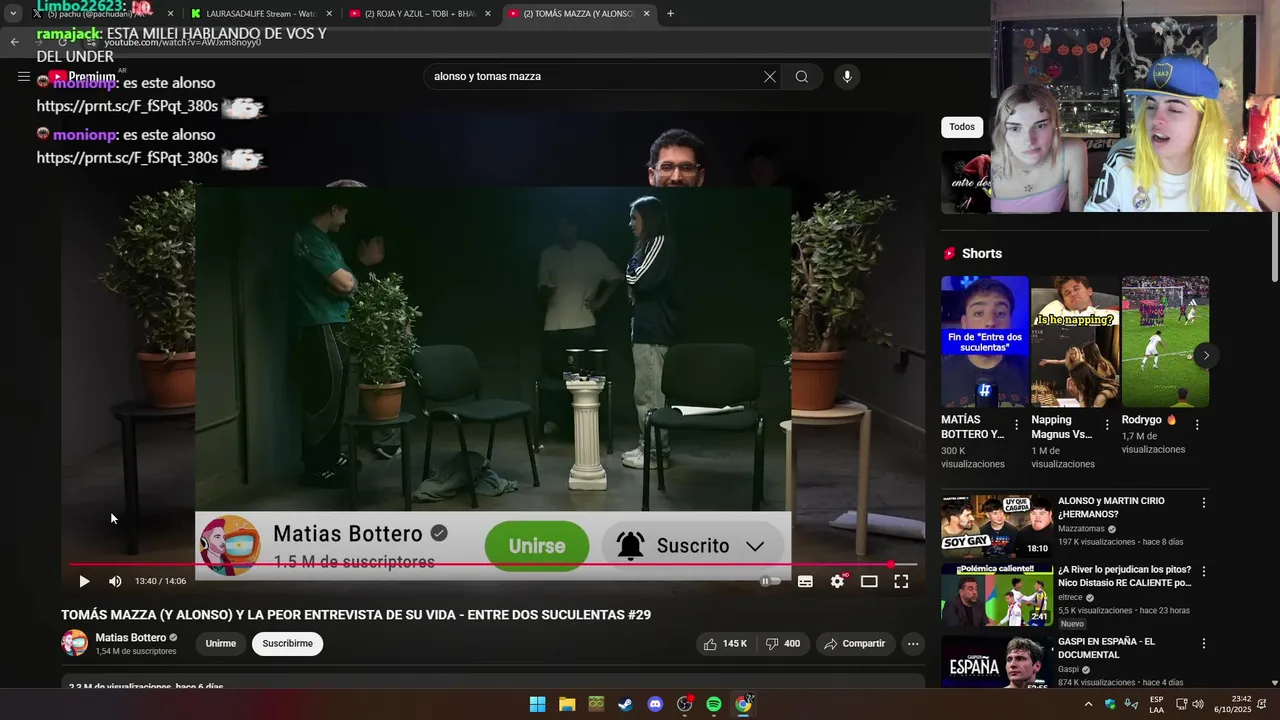Open Chrome from the taskbar
Image resolution: width=1280 pixels, height=720 pixels.
point(743,704)
